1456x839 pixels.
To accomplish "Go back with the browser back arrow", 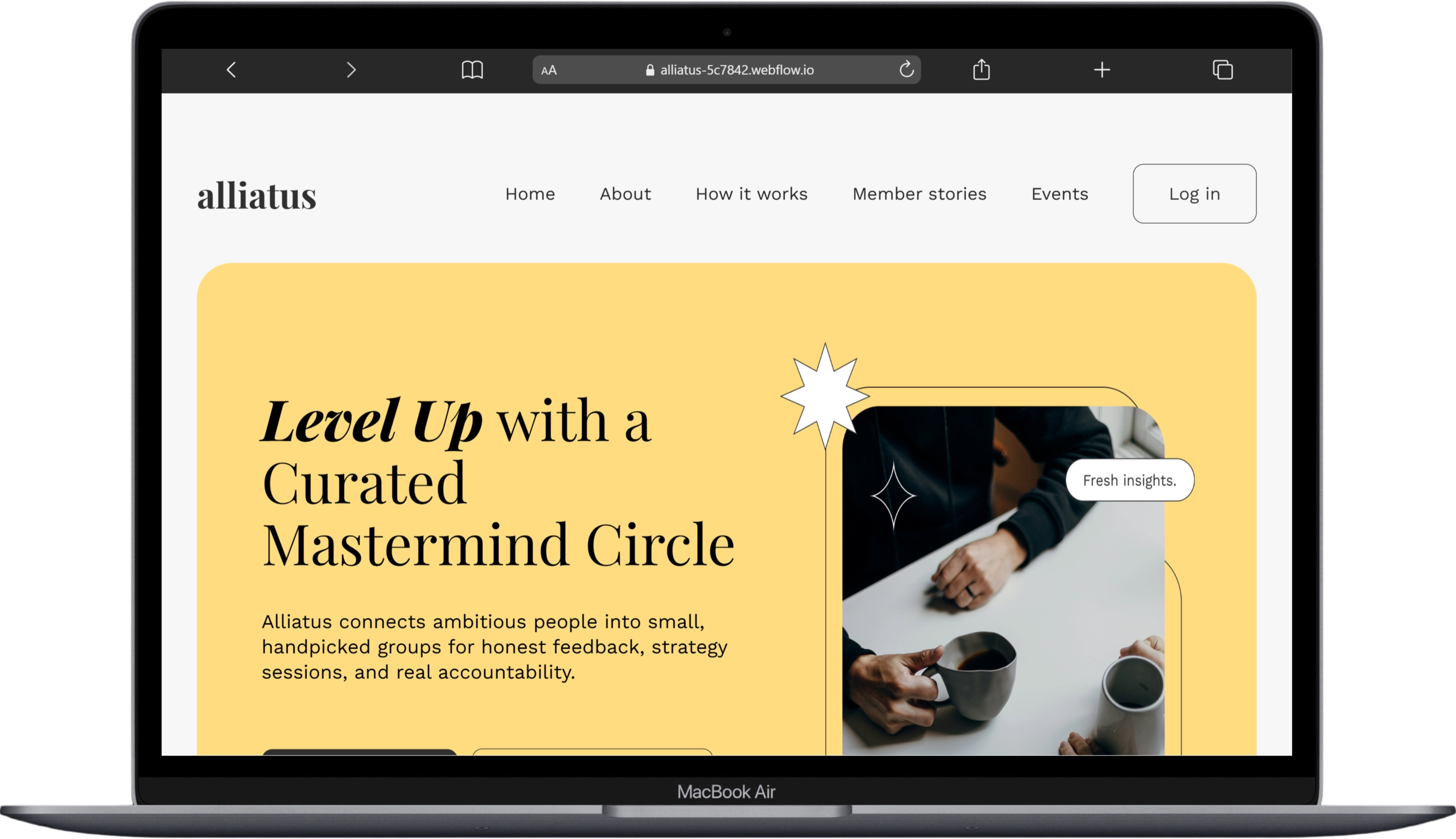I will [x=232, y=70].
